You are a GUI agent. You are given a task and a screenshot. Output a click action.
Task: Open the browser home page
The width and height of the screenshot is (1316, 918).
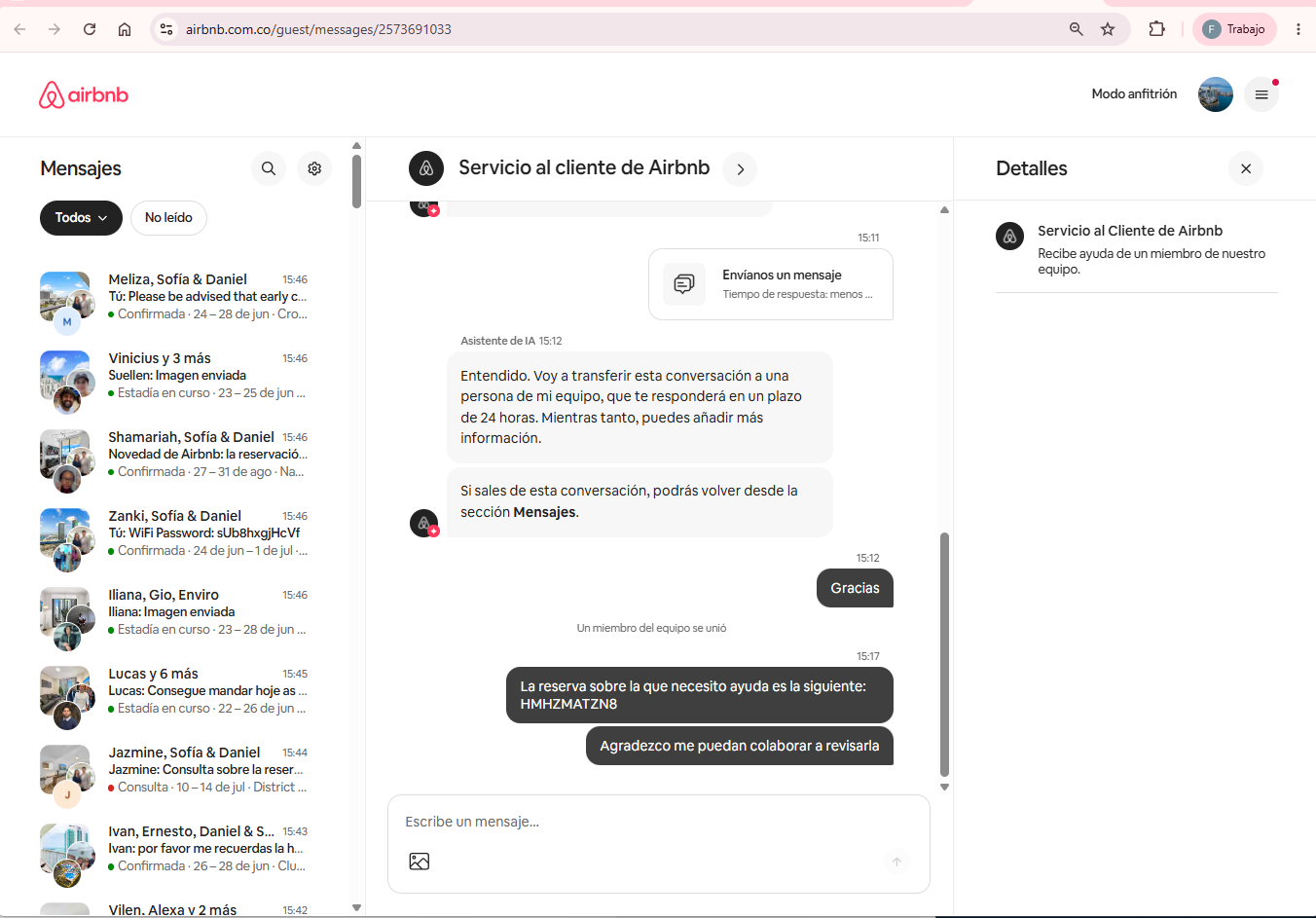click(125, 29)
